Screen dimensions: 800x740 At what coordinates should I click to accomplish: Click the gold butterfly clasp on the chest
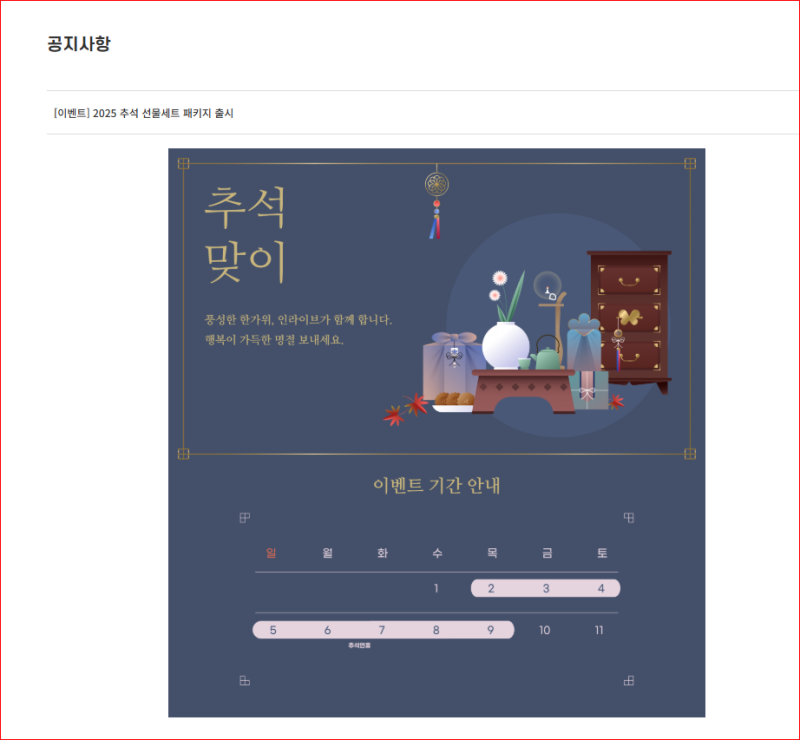coord(630,317)
